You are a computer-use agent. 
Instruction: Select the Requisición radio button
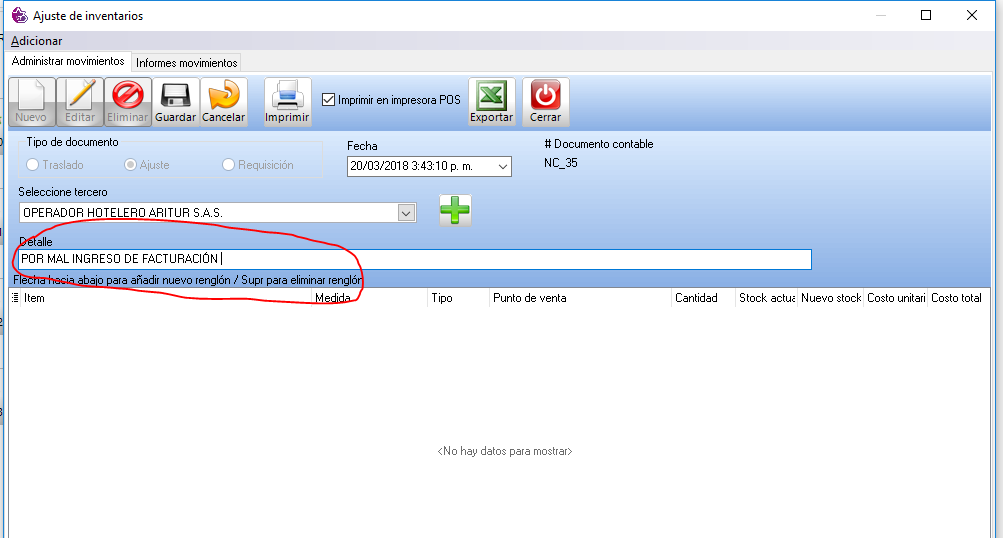229,165
